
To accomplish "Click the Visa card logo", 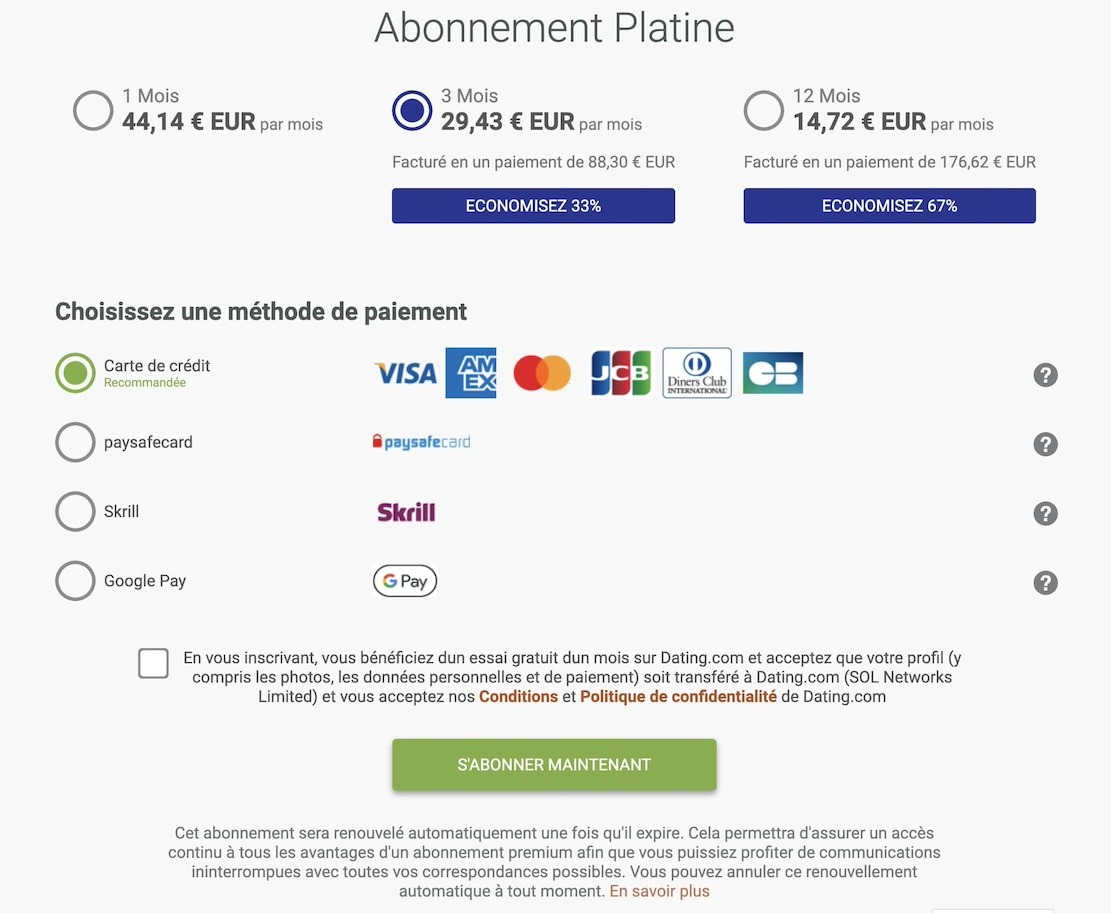I will point(405,372).
